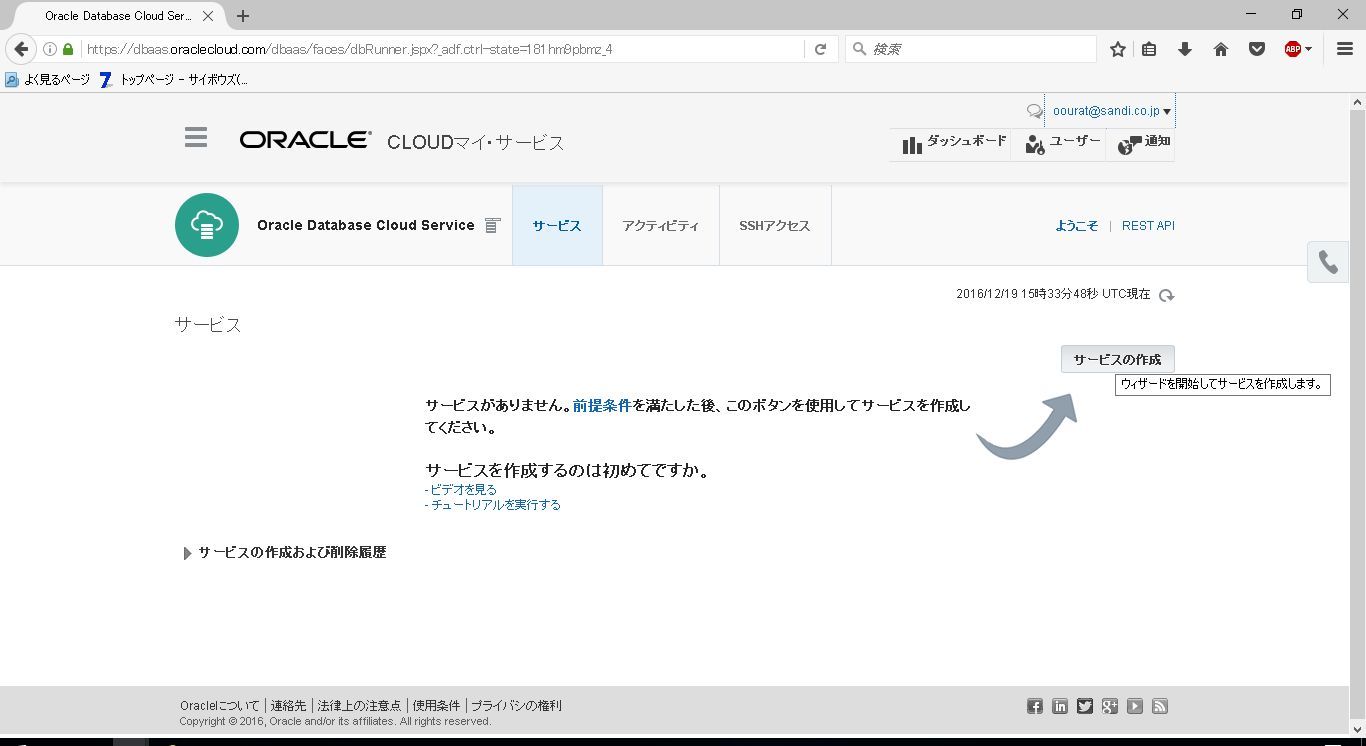Select the Oracle Database Cloud Service browser tab

118,16
